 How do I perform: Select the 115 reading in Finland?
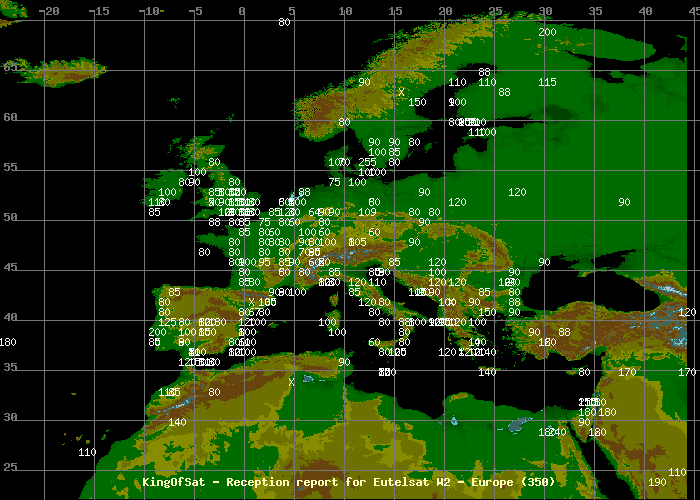[x=547, y=82]
